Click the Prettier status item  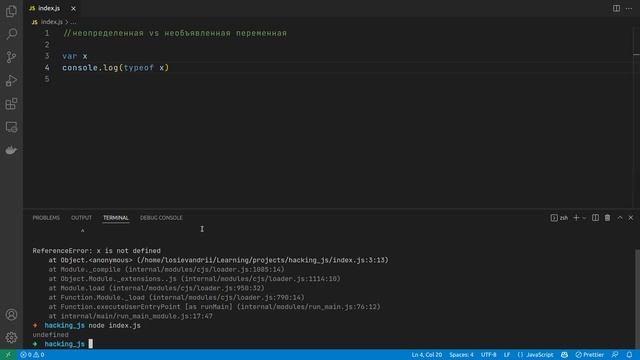pyautogui.click(x=589, y=355)
